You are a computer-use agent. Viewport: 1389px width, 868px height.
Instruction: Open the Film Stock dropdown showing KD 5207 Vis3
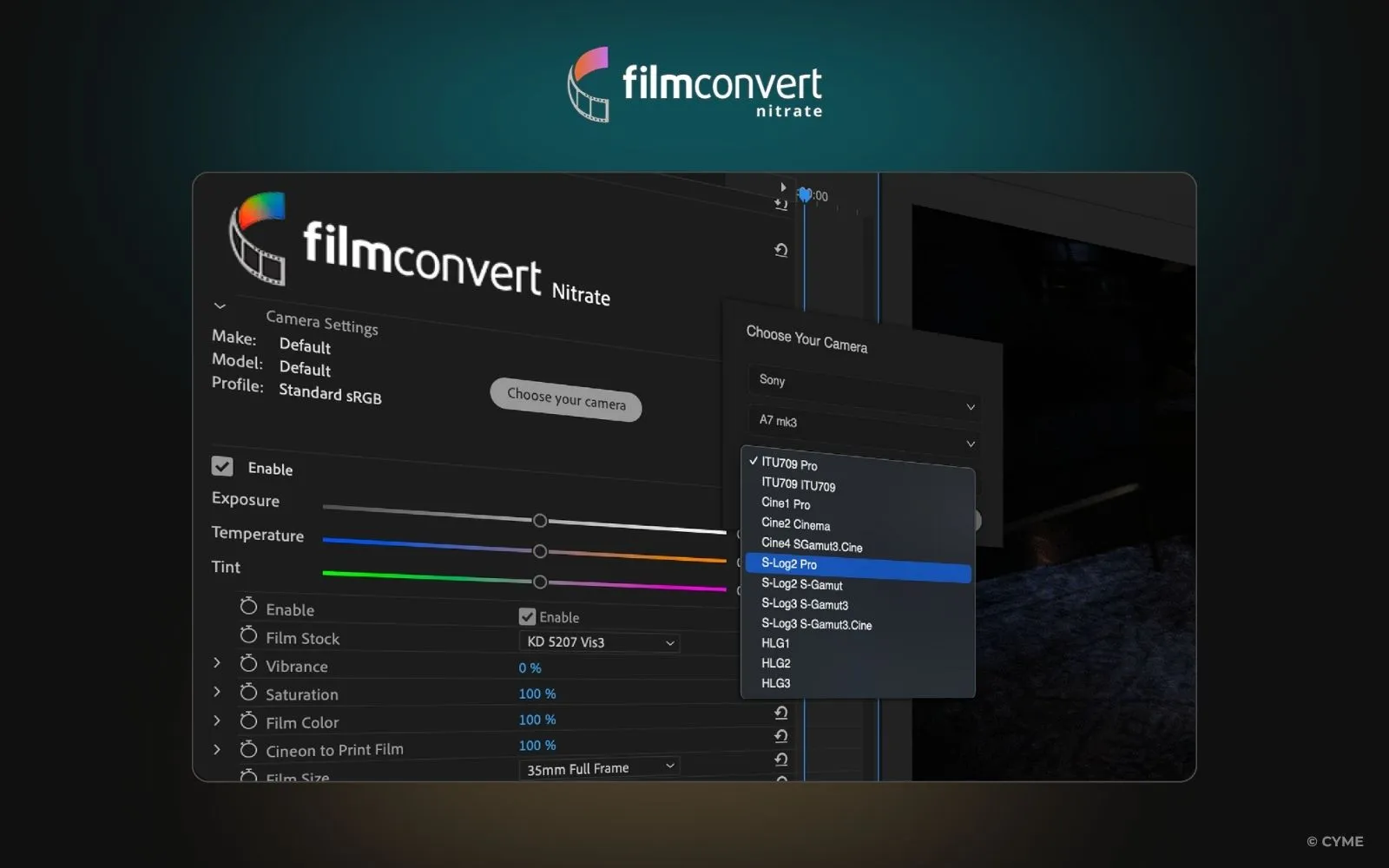tap(598, 642)
